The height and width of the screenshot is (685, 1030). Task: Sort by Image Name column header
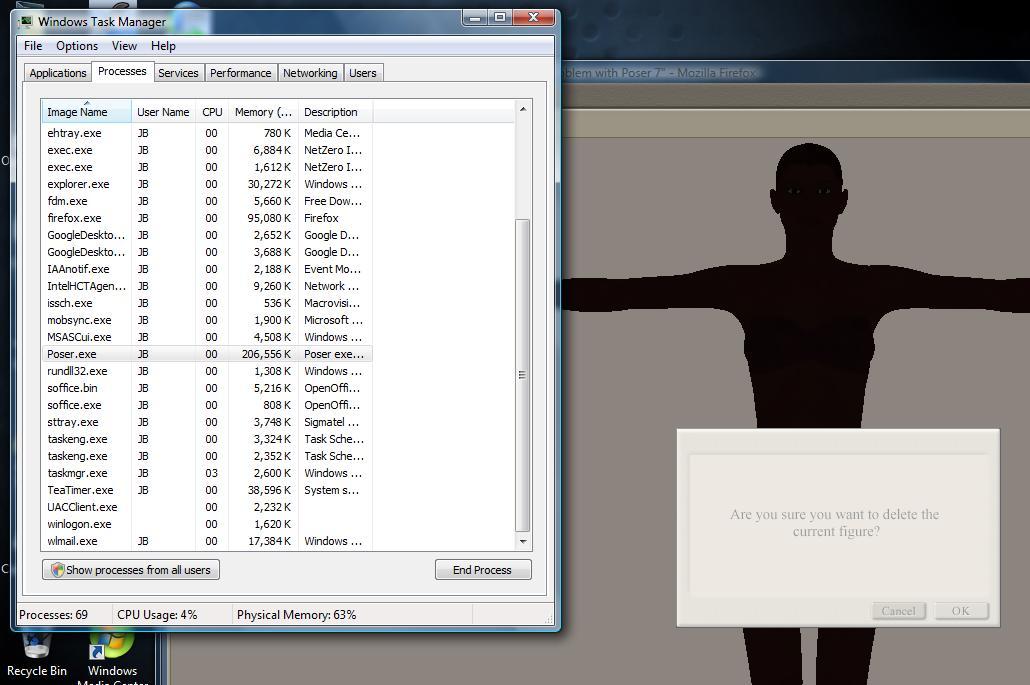(78, 112)
